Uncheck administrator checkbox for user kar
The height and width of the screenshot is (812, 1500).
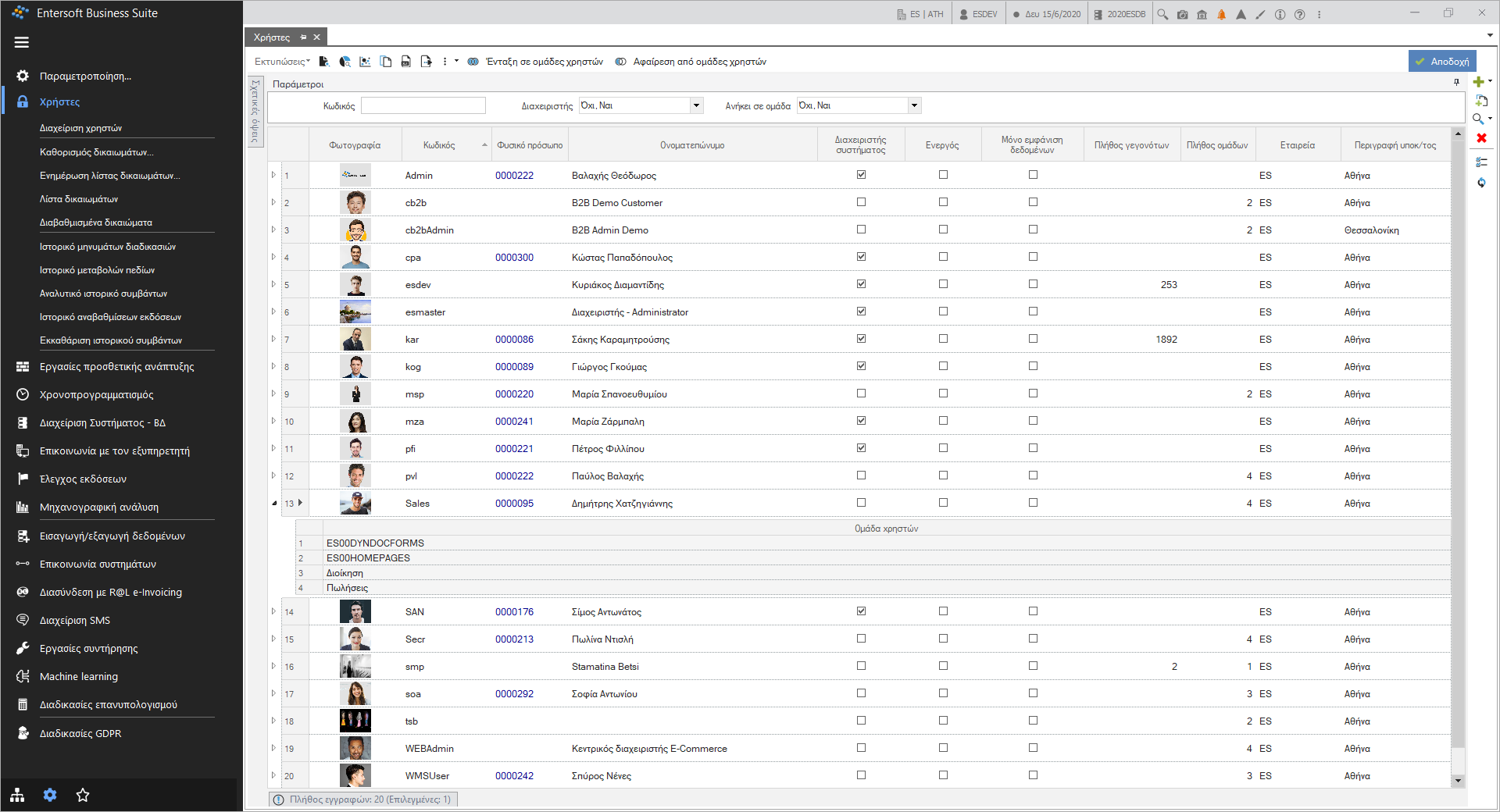861,339
